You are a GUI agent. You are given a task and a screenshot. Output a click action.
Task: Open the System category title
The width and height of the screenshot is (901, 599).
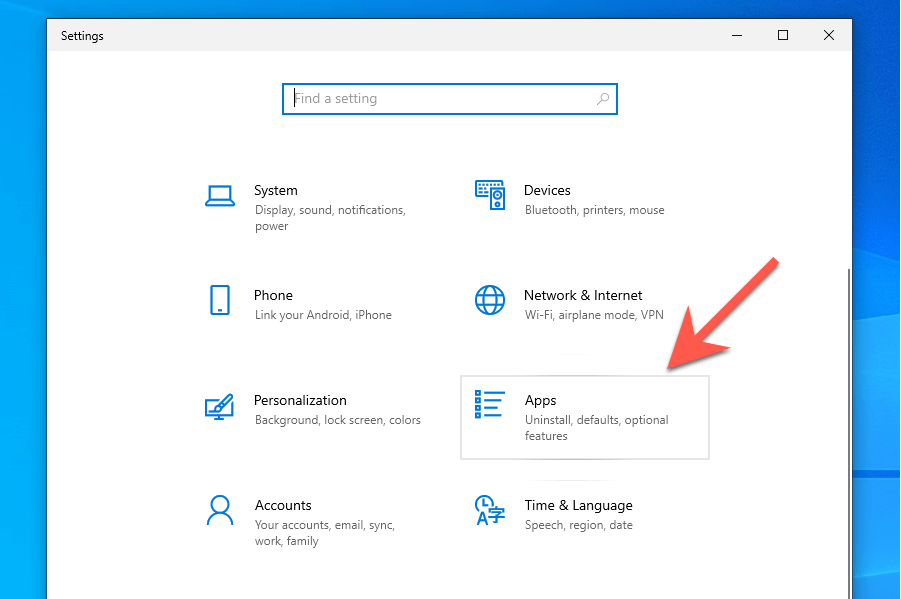(x=276, y=190)
